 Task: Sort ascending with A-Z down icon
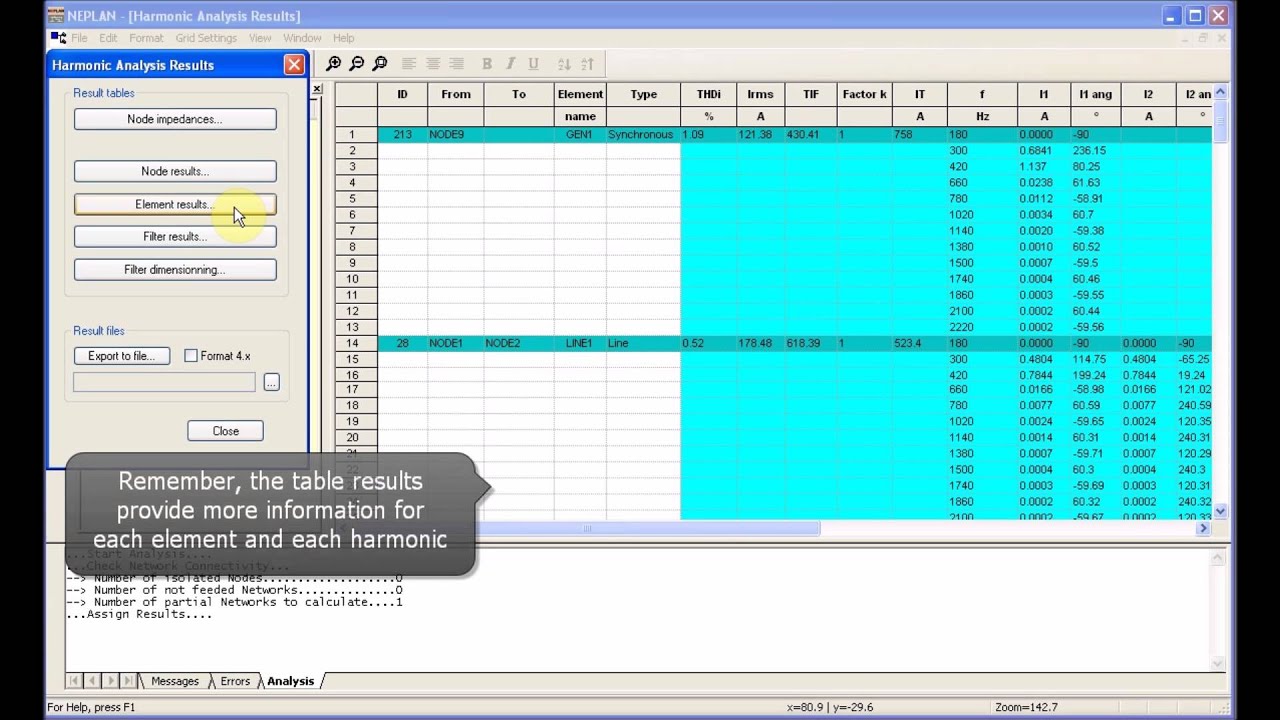tap(564, 64)
